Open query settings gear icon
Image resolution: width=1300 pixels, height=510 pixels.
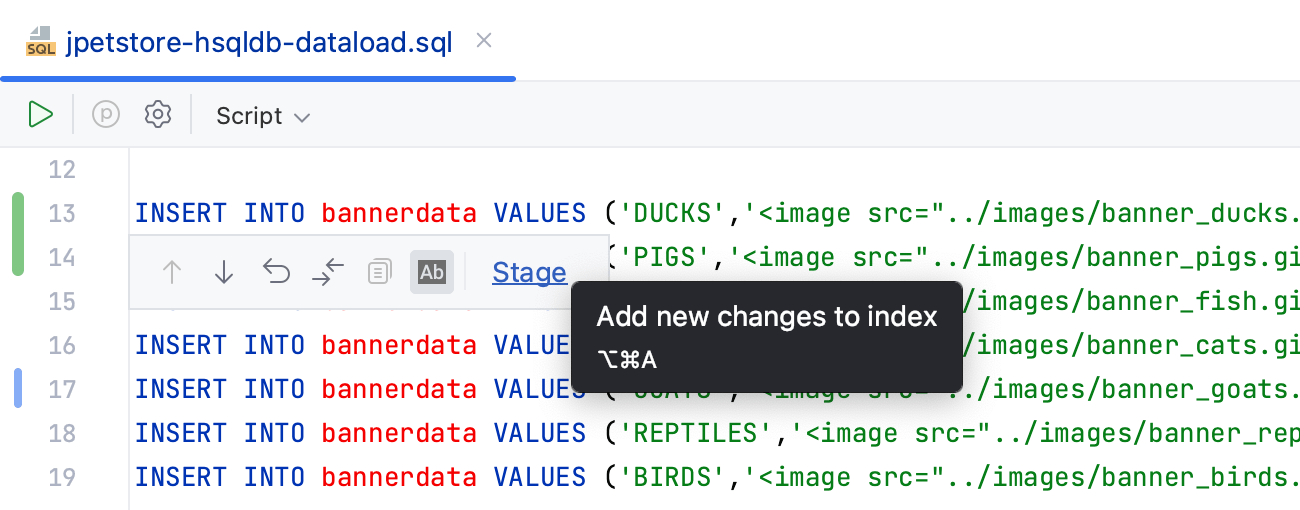coord(158,115)
